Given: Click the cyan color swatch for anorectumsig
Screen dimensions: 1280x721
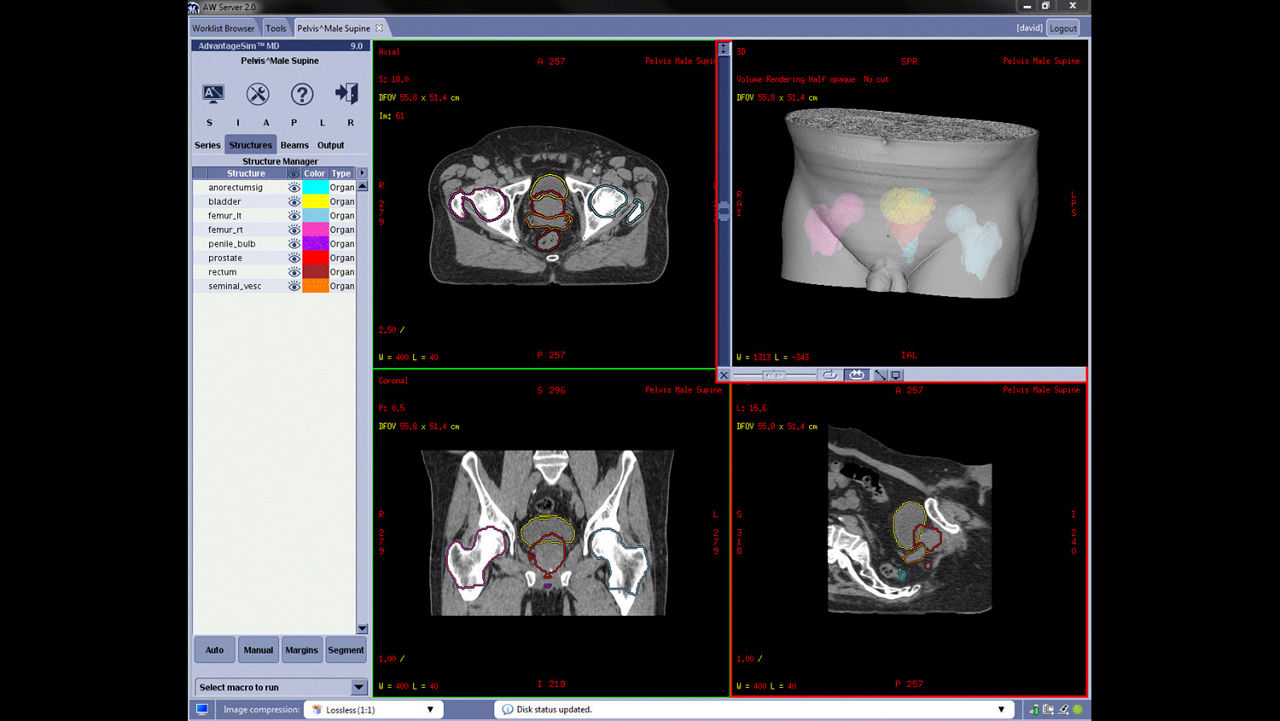Looking at the screenshot, I should (315, 187).
